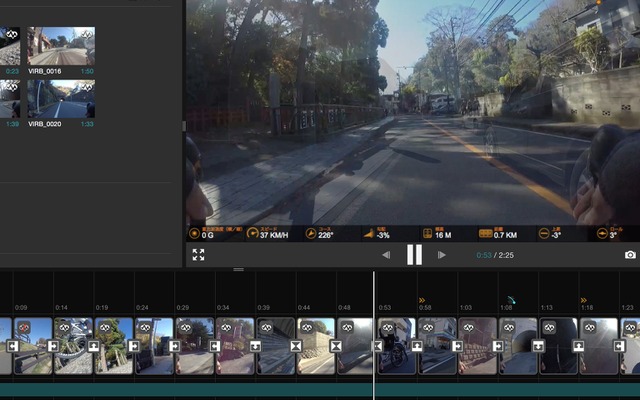Open hourglass transition before 0:44 clip
The width and height of the screenshot is (640, 400).
(x=296, y=346)
